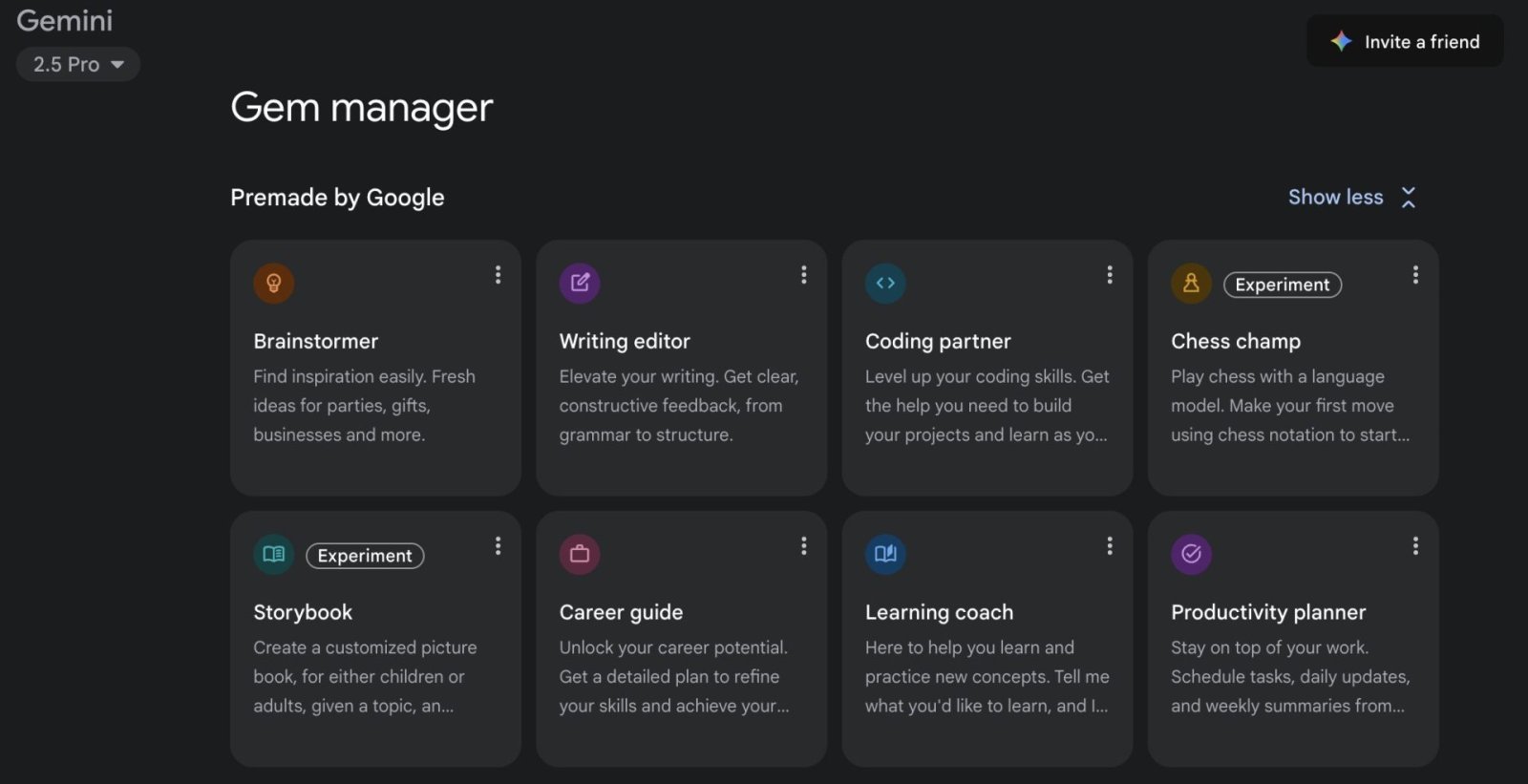The height and width of the screenshot is (784, 1528).
Task: Click the Experiment badge on Chess champ
Action: [x=1283, y=285]
